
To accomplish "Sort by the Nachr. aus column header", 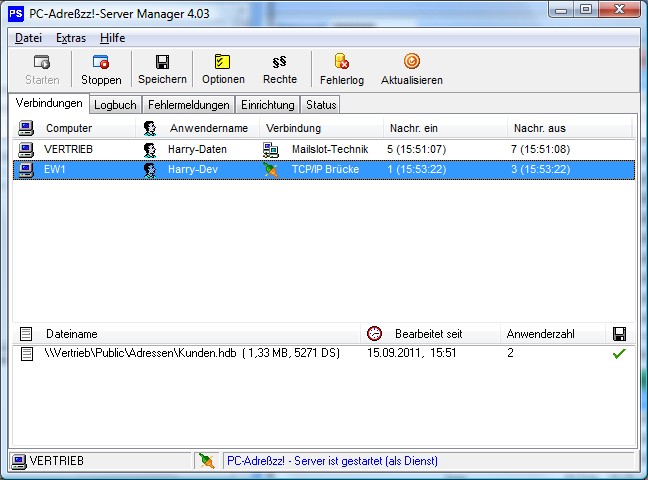I will coord(569,128).
